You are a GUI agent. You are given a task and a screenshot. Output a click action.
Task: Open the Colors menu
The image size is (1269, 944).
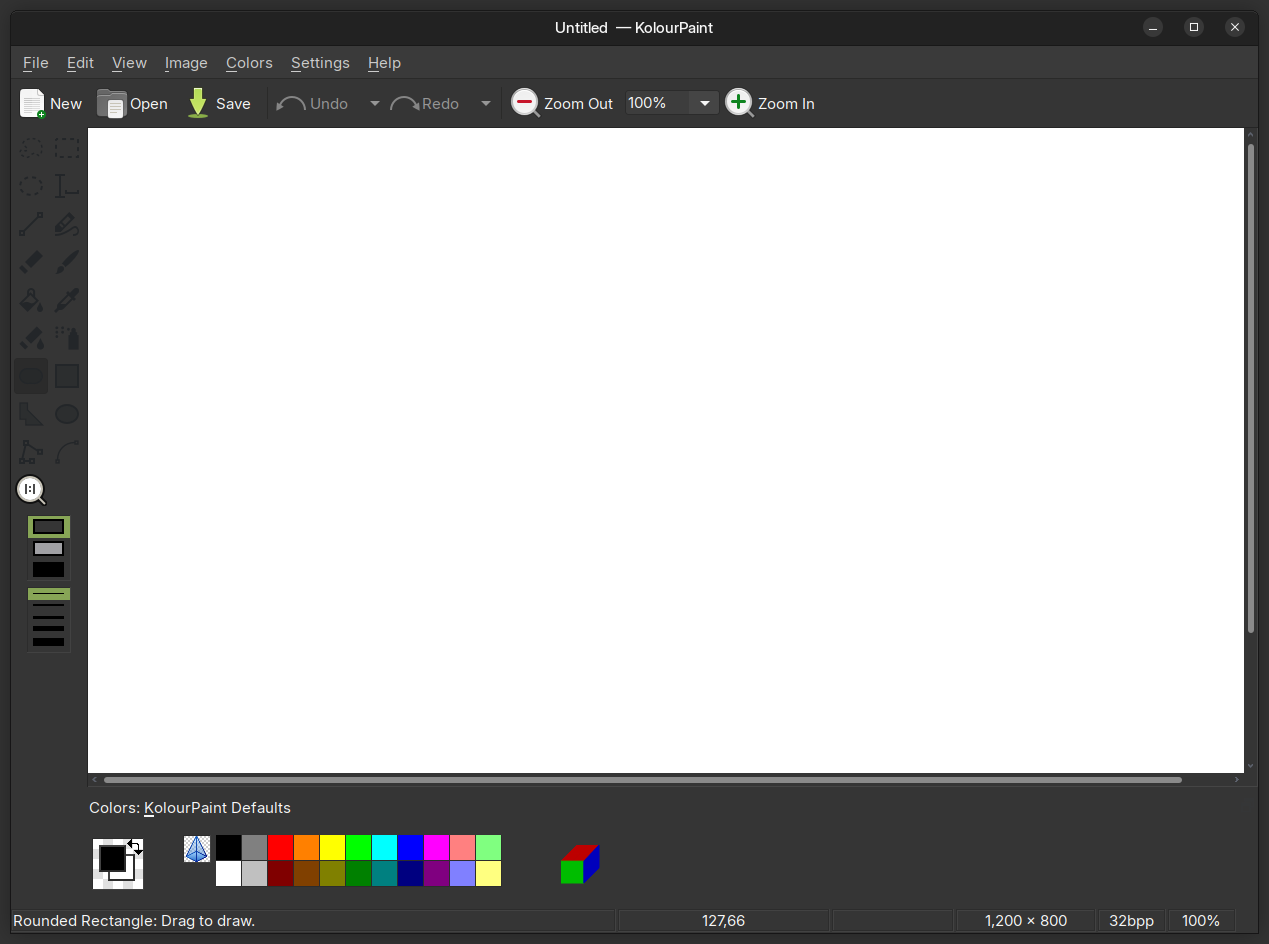249,63
